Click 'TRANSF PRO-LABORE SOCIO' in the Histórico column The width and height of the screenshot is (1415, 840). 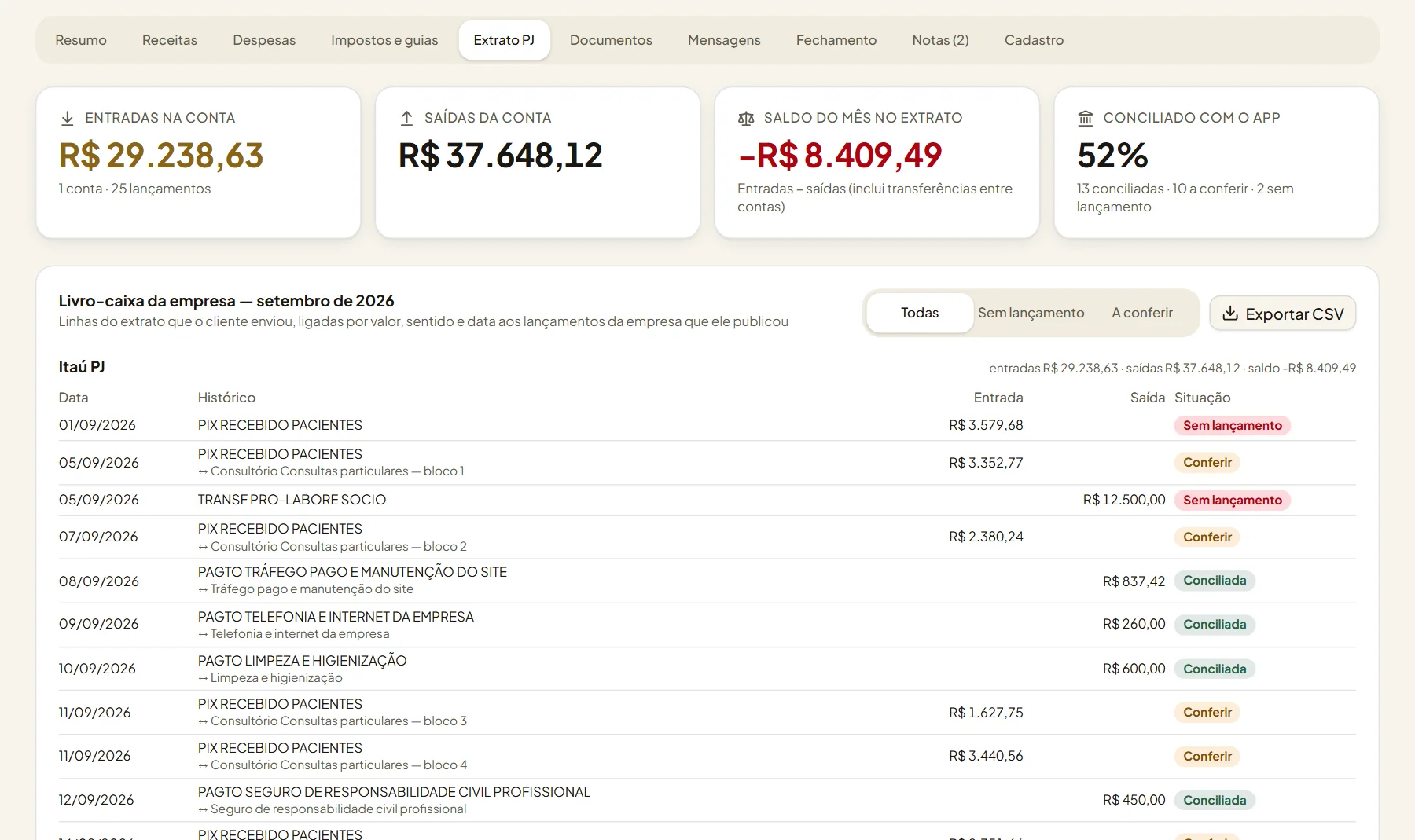[x=292, y=500]
